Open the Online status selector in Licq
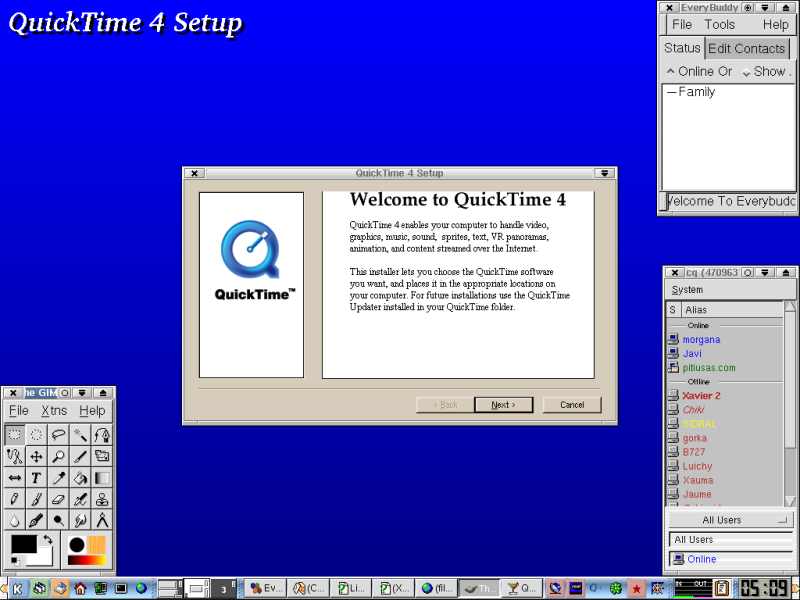 point(731,559)
